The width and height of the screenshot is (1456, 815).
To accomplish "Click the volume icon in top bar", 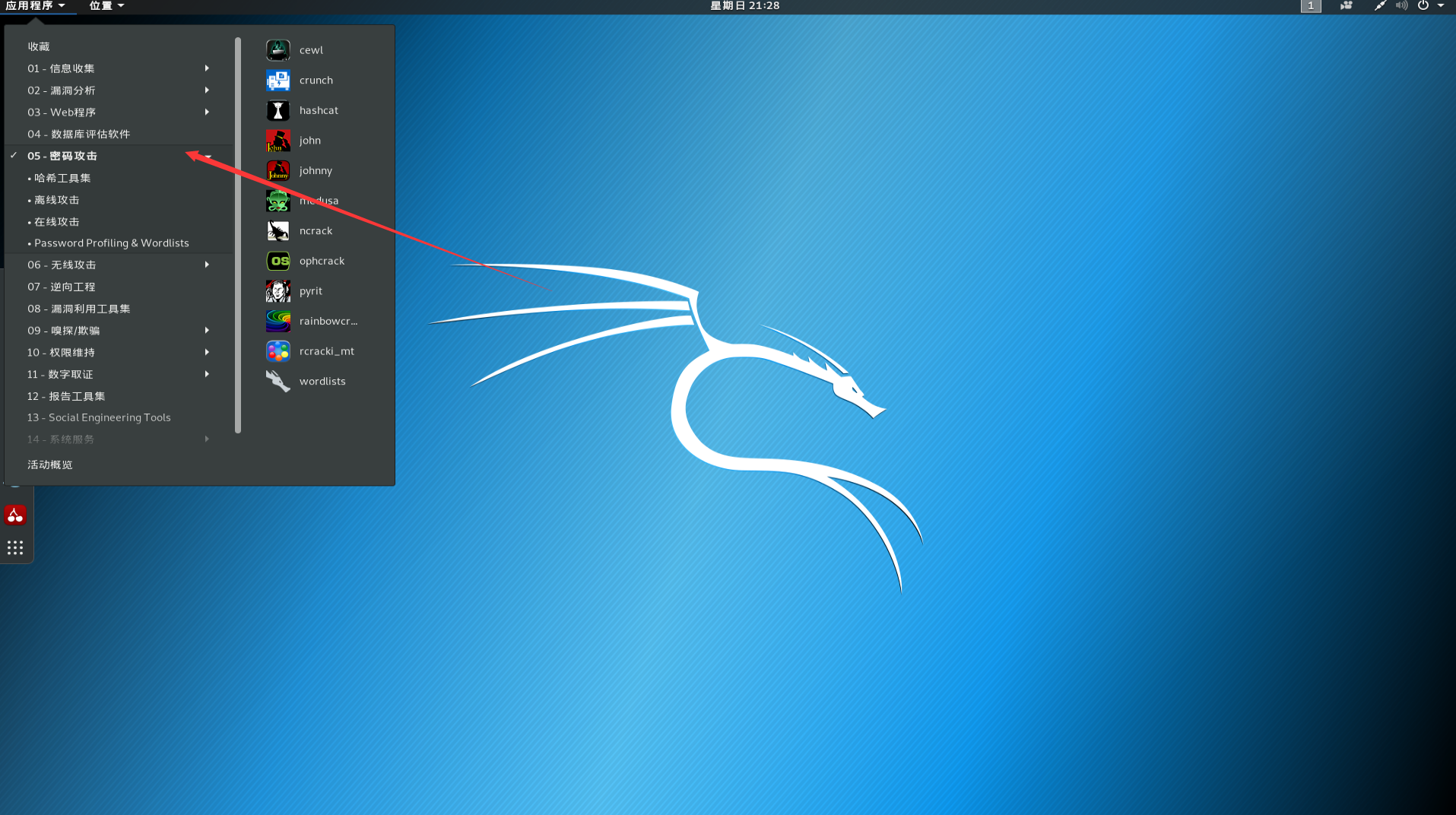I will coord(1401,5).
